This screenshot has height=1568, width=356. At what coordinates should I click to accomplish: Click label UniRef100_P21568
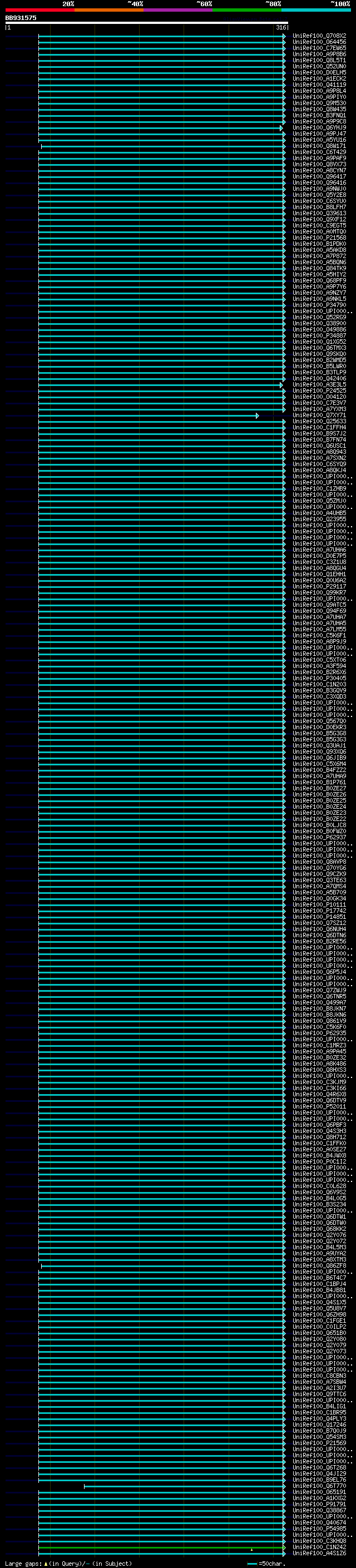pos(319,238)
